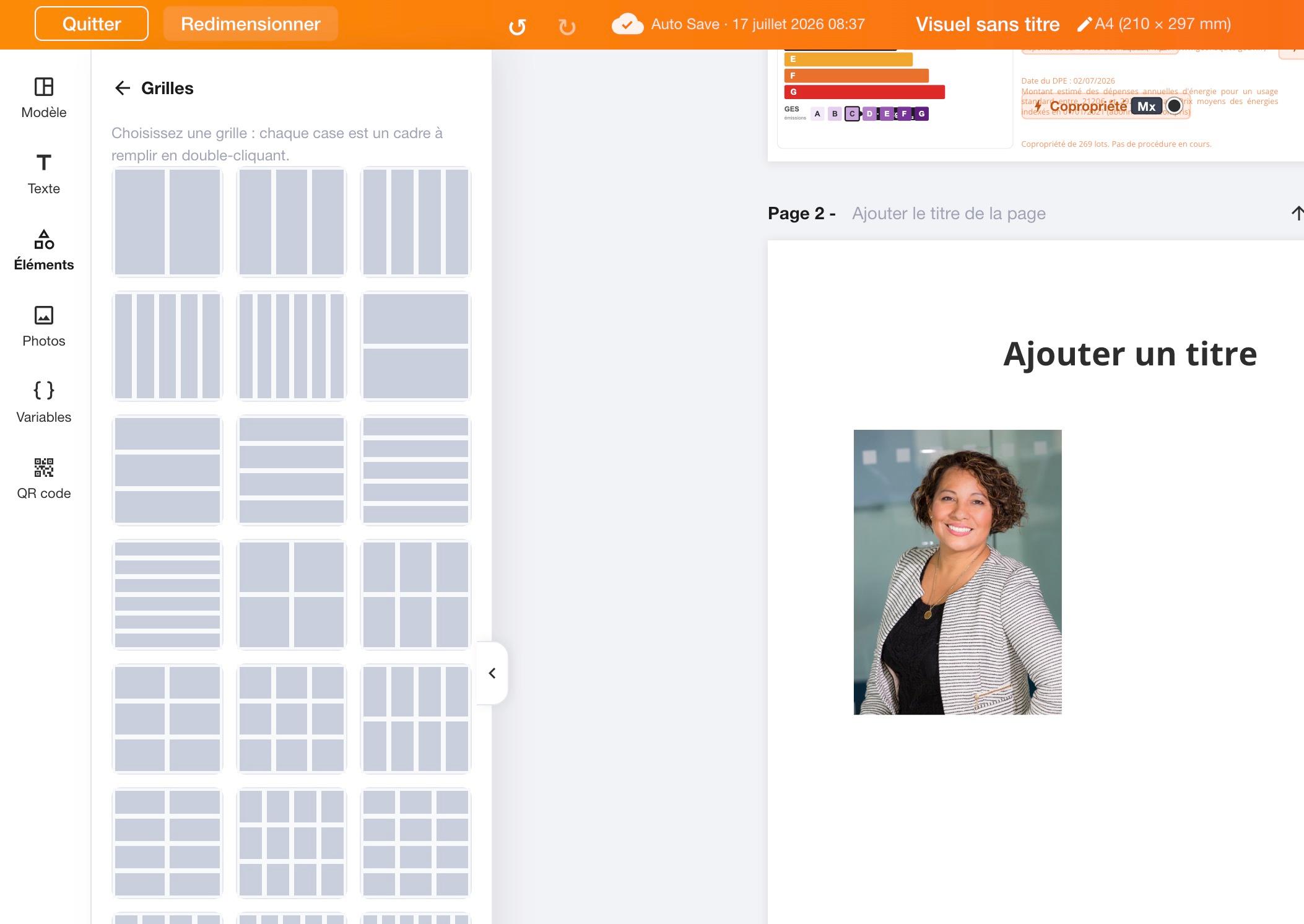Select the Texte tool

click(43, 174)
